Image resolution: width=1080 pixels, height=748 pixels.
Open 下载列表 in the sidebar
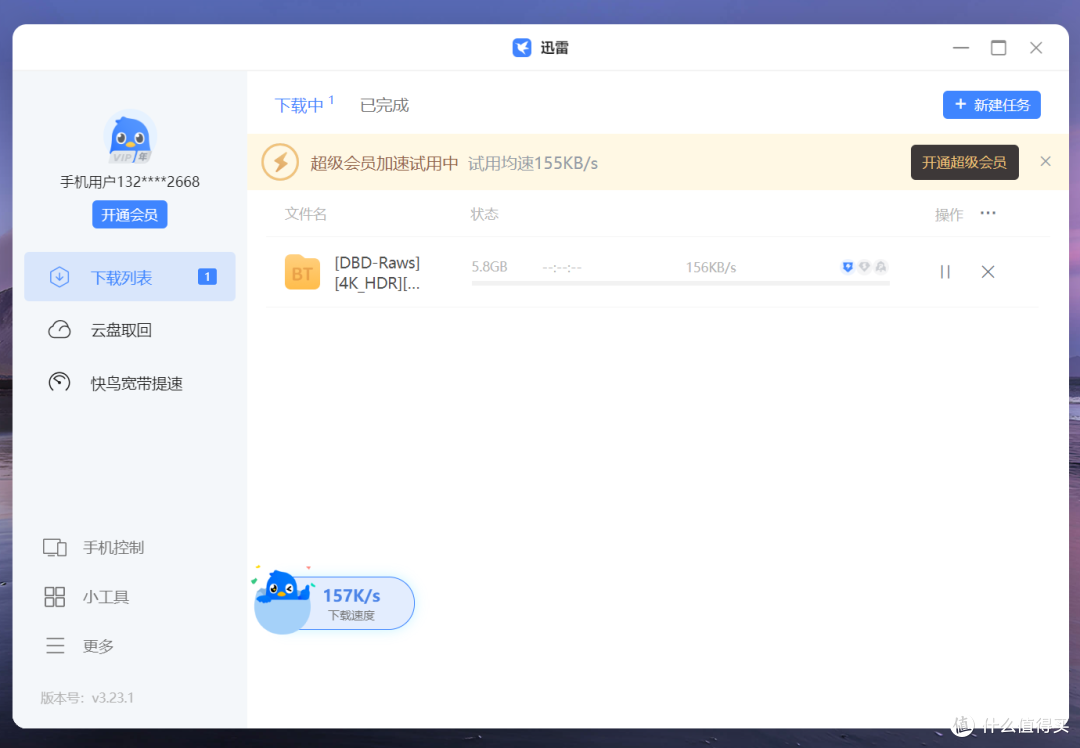click(x=129, y=277)
